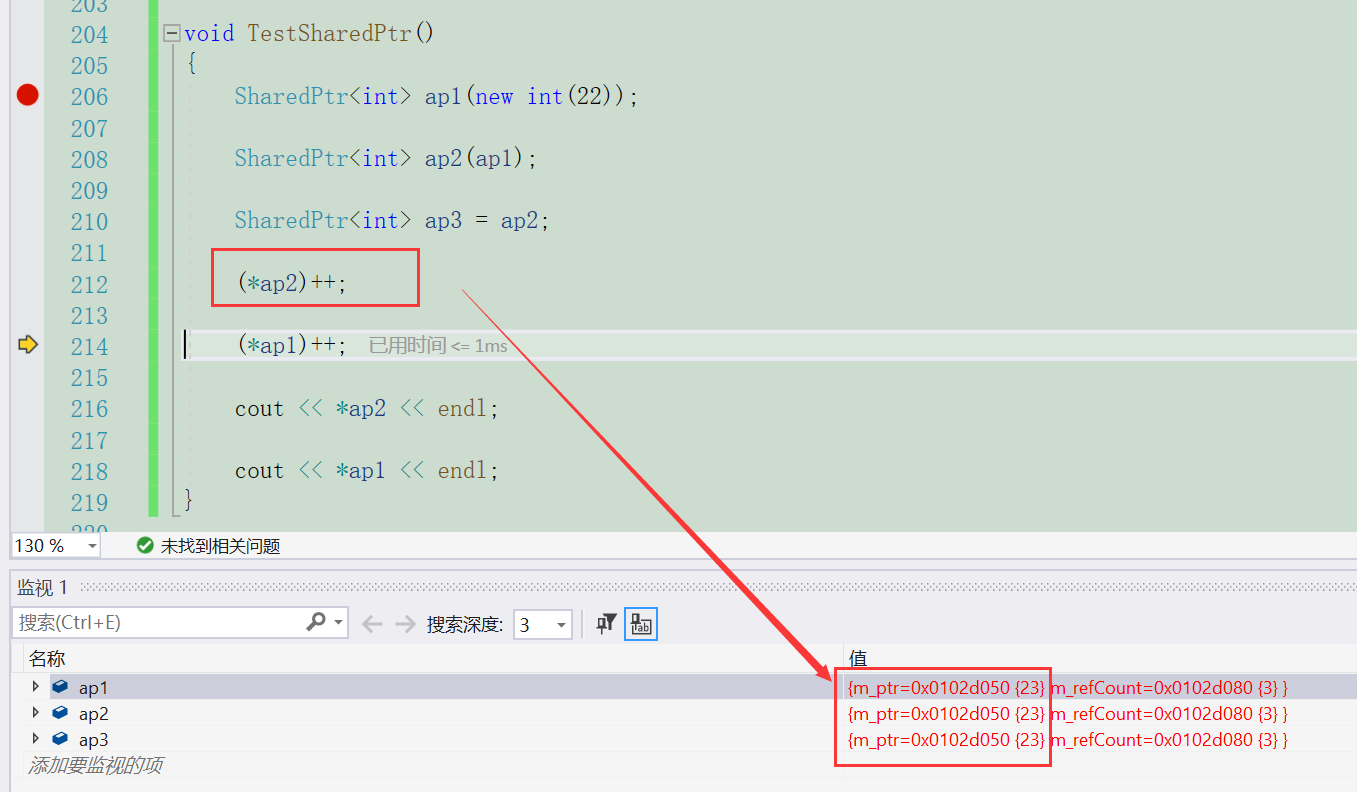The width and height of the screenshot is (1357, 792).
Task: Toggle the highlighted ab display-format icon button
Action: pos(641,625)
